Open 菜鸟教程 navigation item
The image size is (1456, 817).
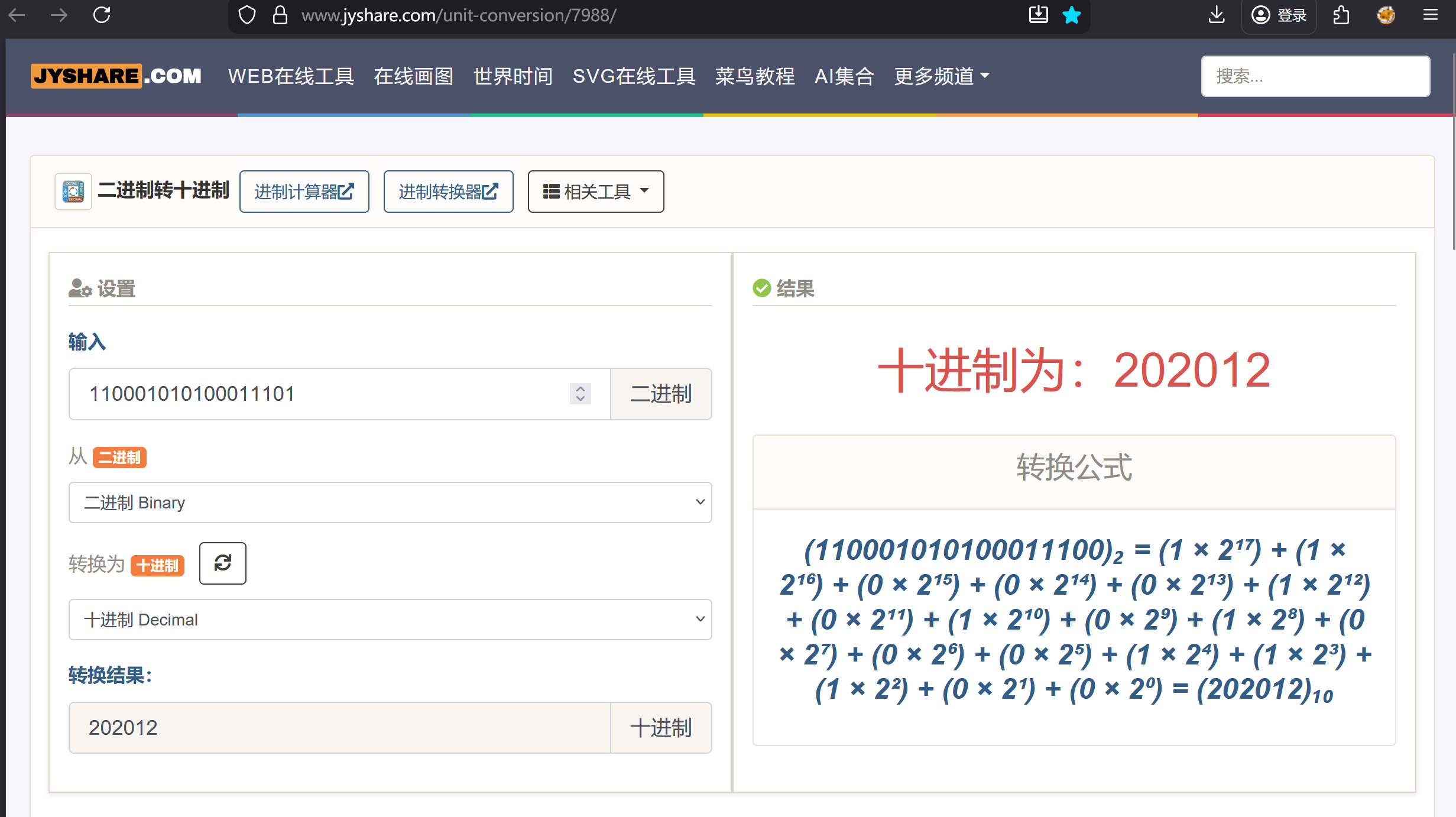[x=755, y=76]
